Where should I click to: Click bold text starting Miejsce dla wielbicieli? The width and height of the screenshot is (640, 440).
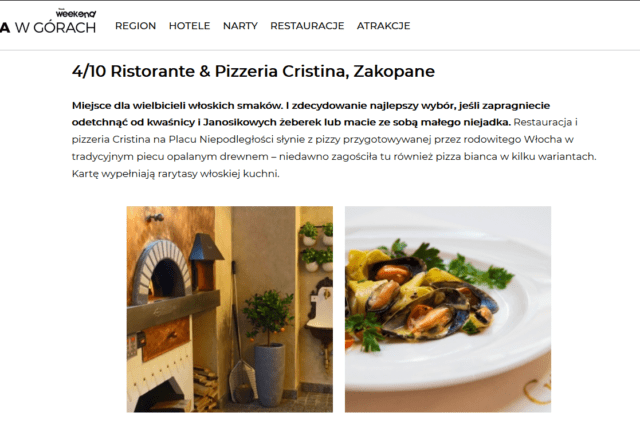[311, 114]
